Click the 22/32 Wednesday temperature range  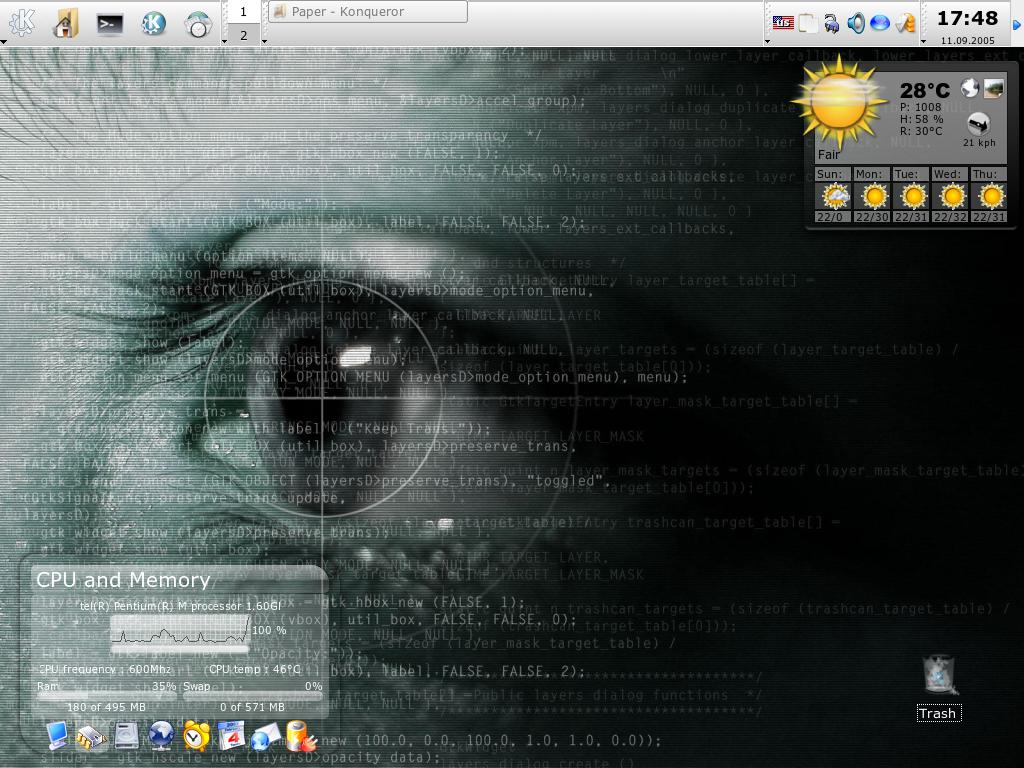(x=950, y=217)
